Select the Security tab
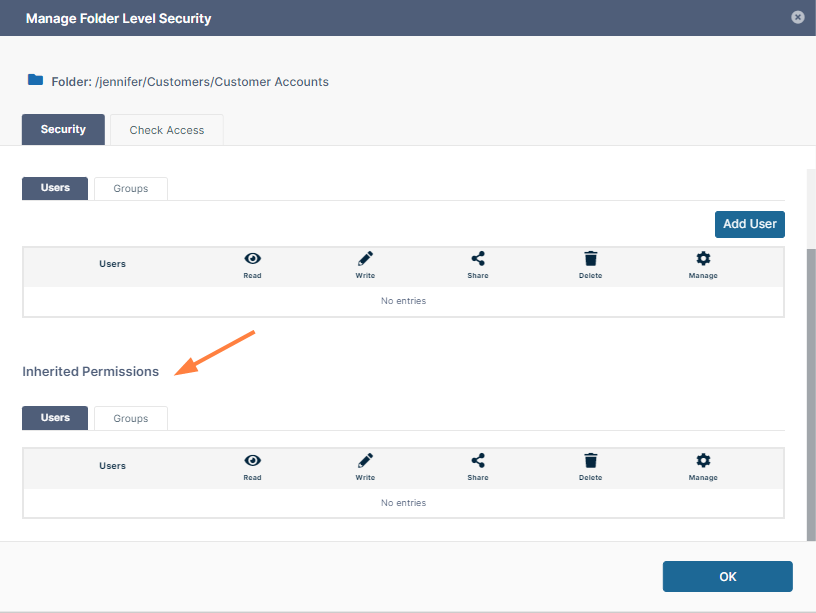This screenshot has width=816, height=613. click(x=63, y=129)
